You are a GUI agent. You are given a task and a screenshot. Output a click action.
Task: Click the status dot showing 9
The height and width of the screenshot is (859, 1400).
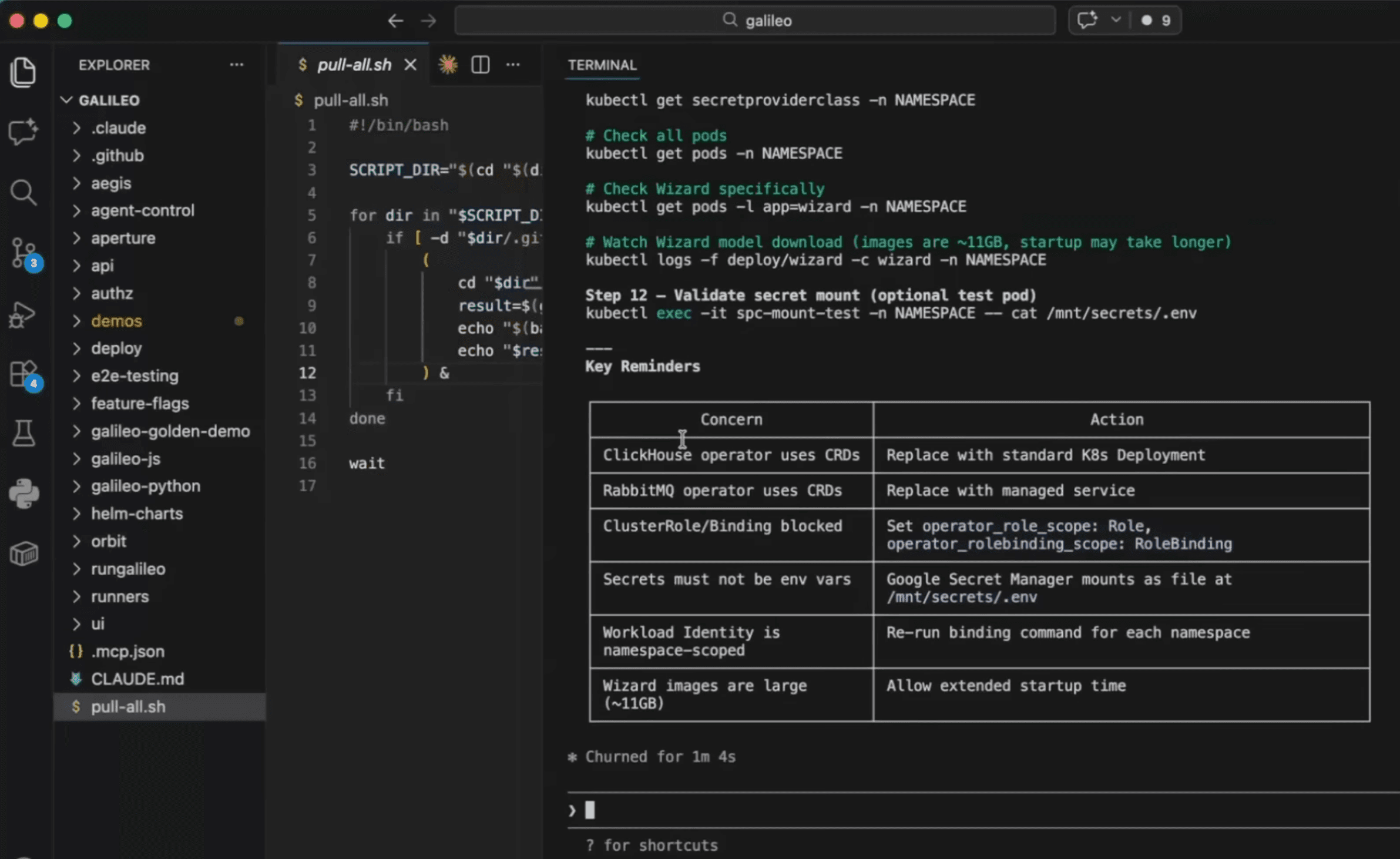pyautogui.click(x=1156, y=21)
